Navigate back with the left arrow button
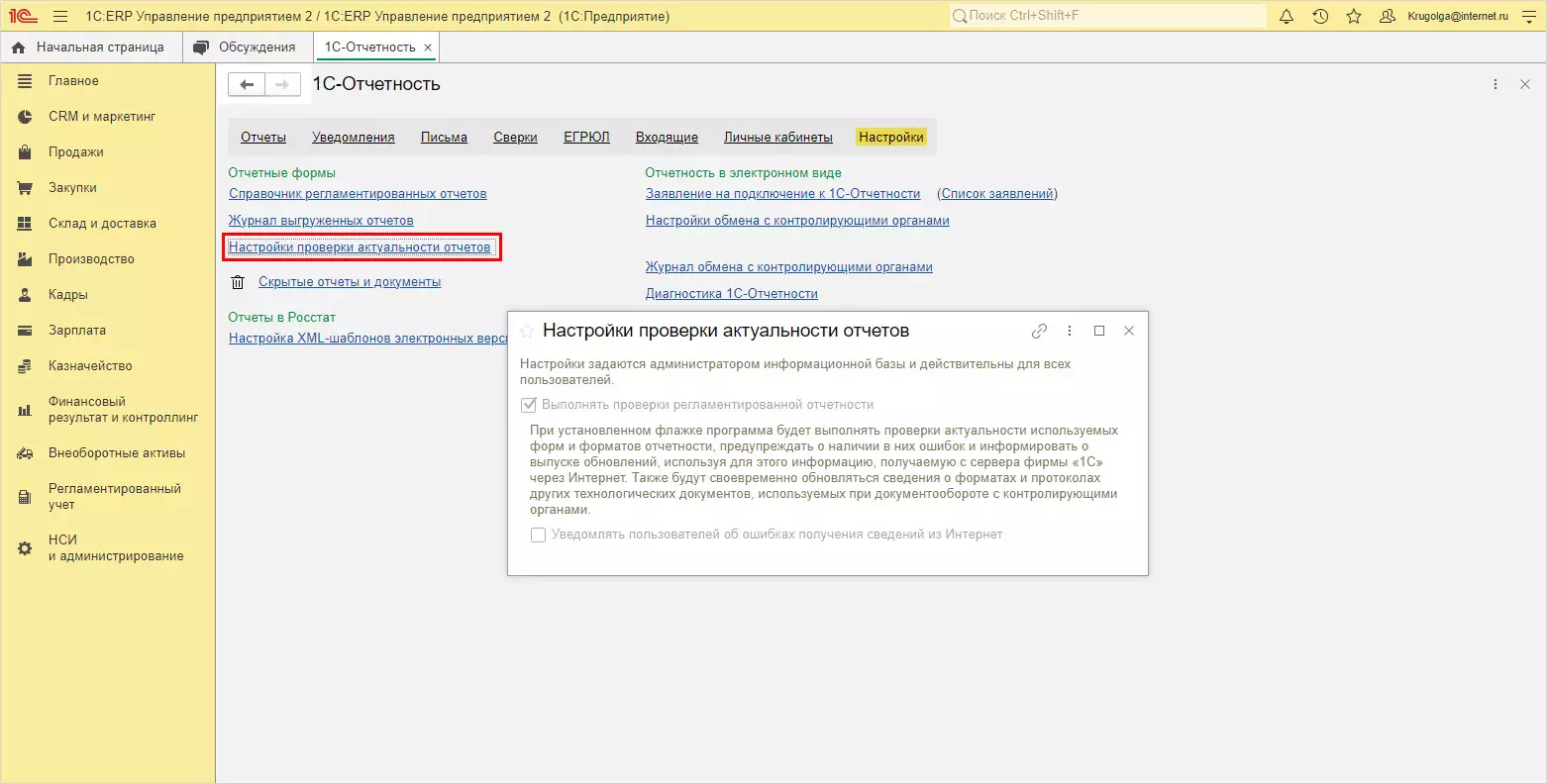Image resolution: width=1547 pixels, height=784 pixels. (x=247, y=85)
